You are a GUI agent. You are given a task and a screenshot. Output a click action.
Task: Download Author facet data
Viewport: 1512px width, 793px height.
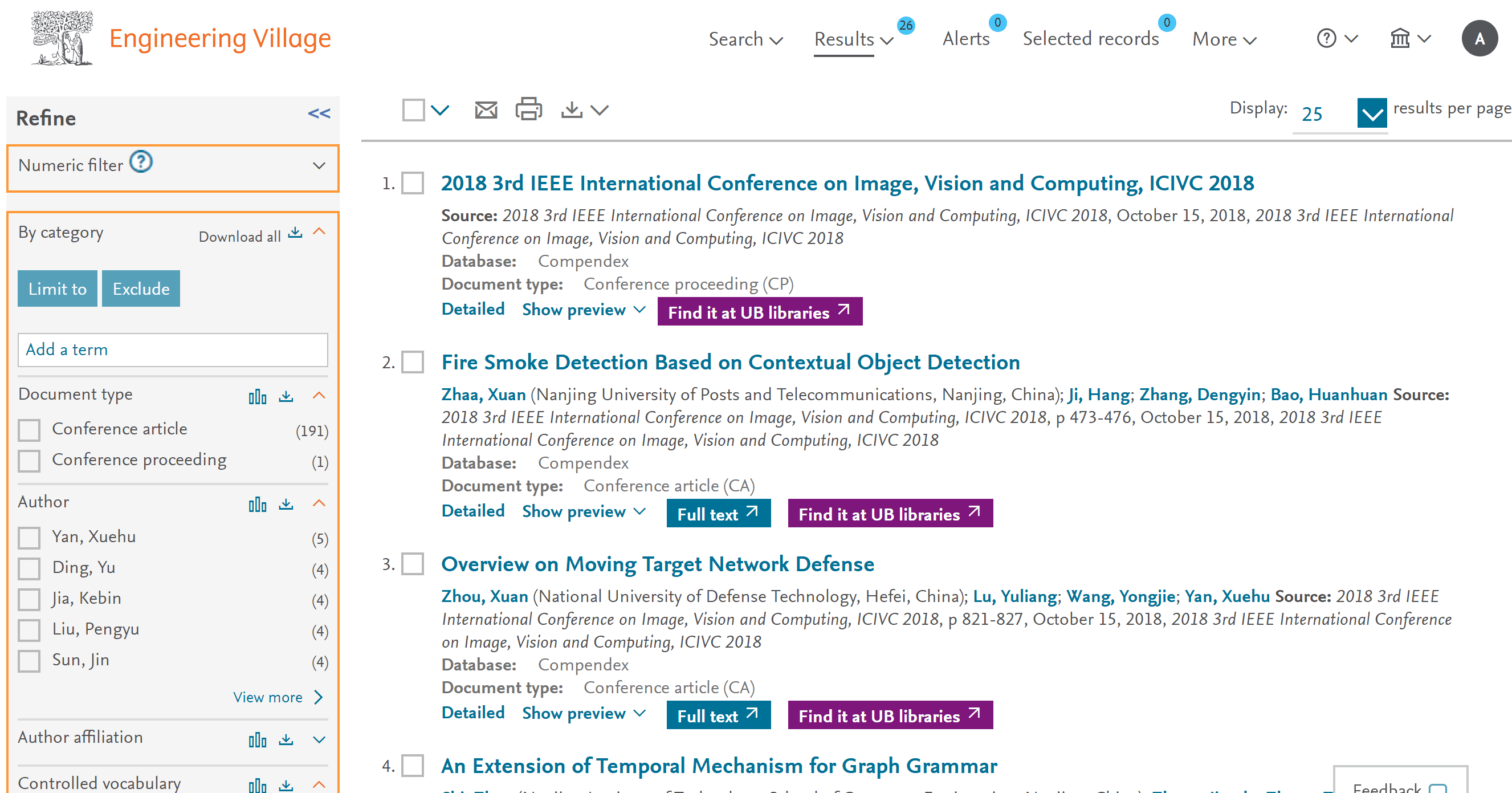click(x=286, y=503)
